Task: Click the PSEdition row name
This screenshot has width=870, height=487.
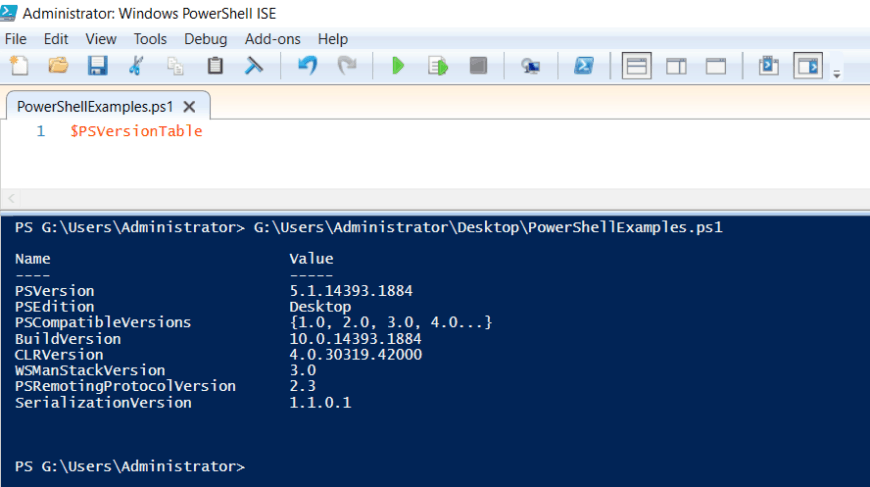Action: pos(54,306)
